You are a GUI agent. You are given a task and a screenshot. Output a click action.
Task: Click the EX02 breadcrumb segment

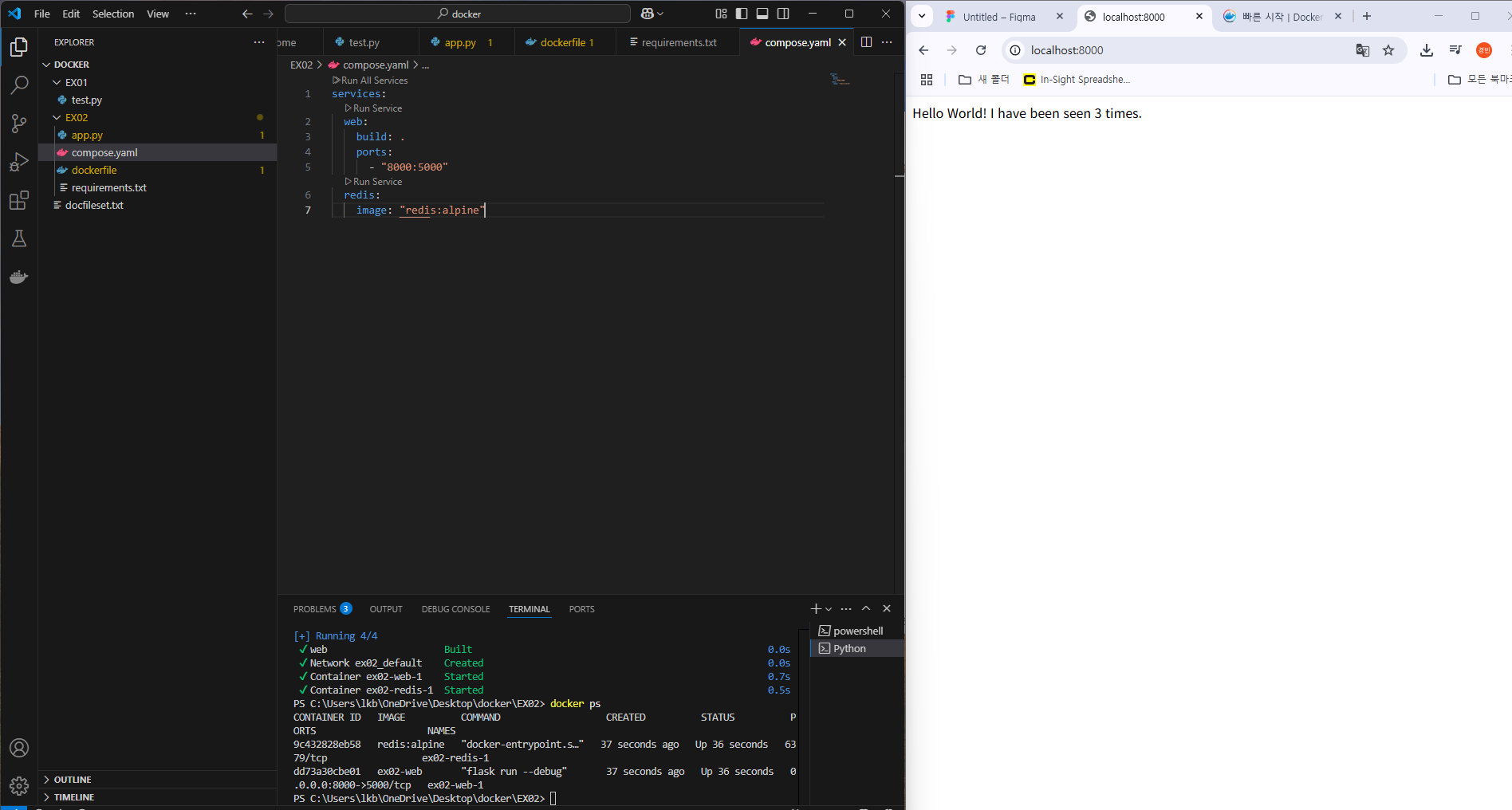[x=301, y=65]
